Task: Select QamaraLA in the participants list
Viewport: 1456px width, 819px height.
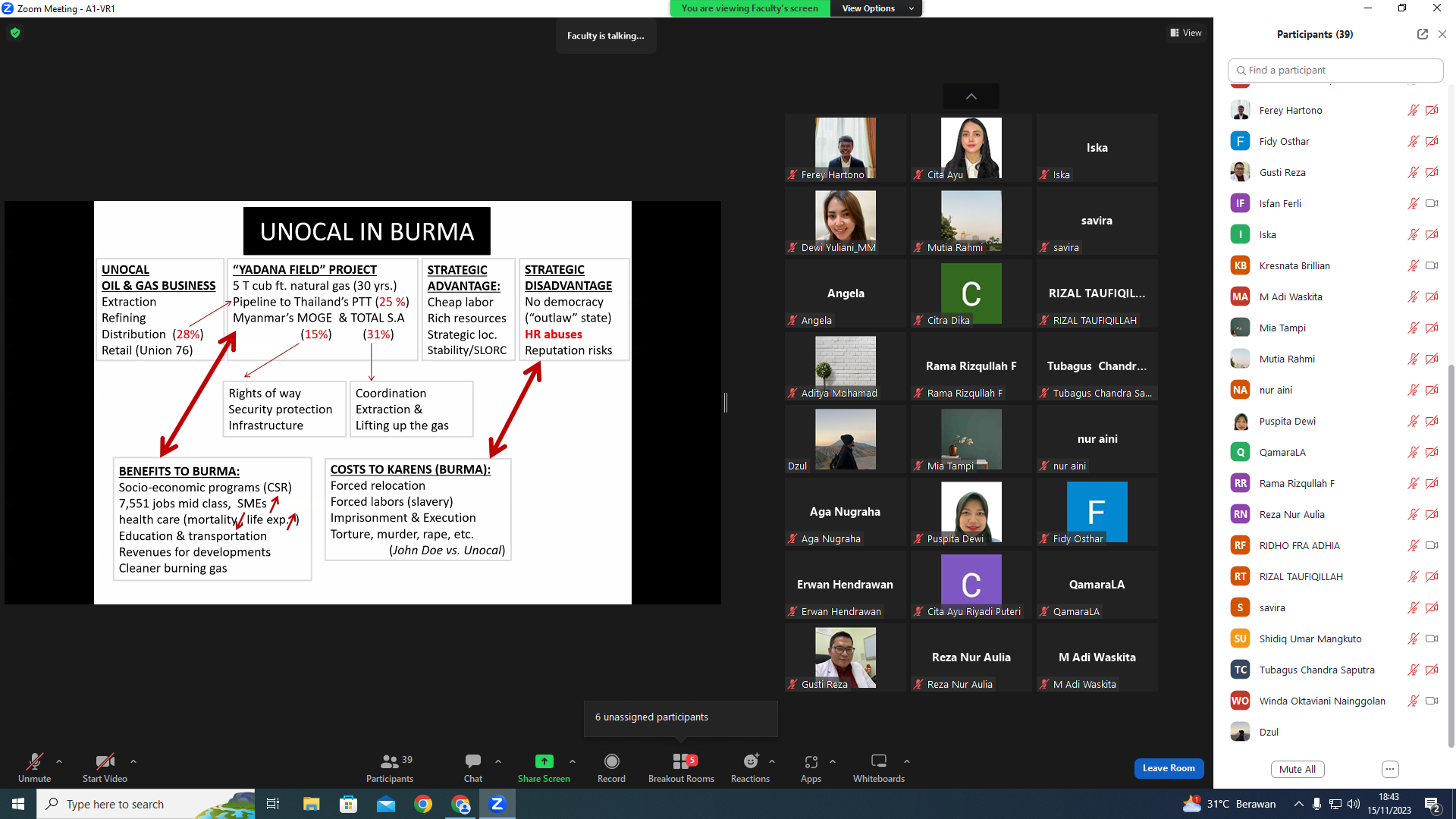Action: (1335, 452)
